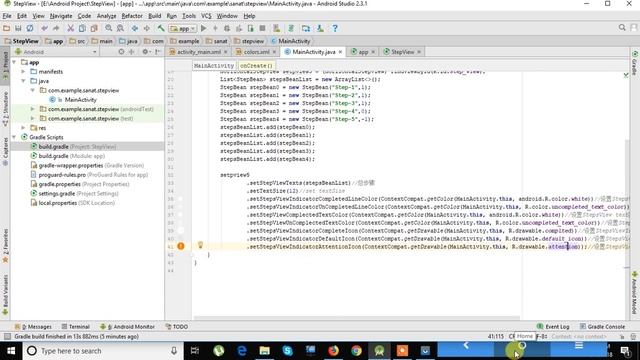Viewport: 640px width, 360px height.
Task: Expand the manifests folder
Action: pyautogui.click(x=23, y=71)
